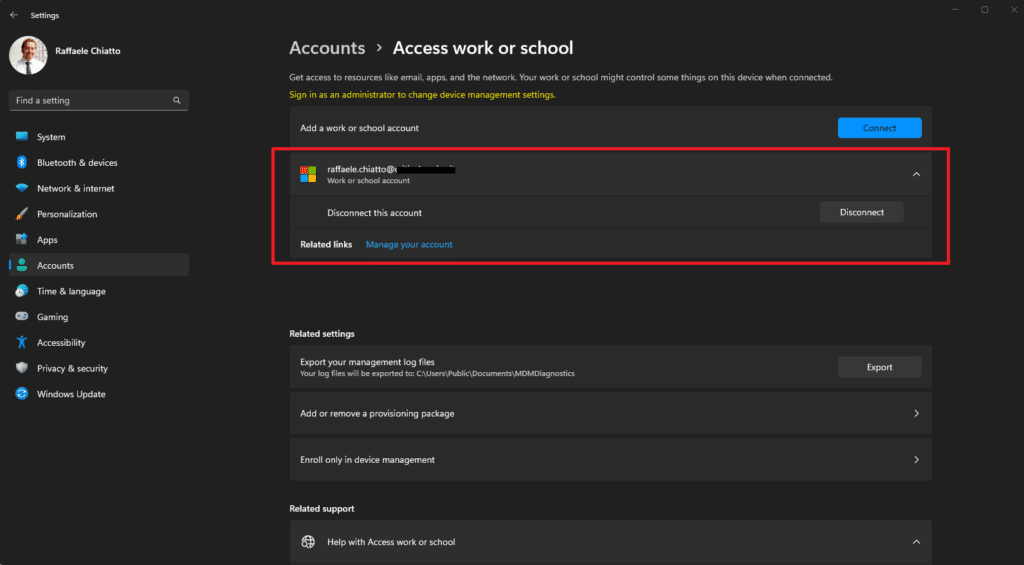Click the Accessibility figure icon
Image resolution: width=1024 pixels, height=565 pixels.
[22, 343]
